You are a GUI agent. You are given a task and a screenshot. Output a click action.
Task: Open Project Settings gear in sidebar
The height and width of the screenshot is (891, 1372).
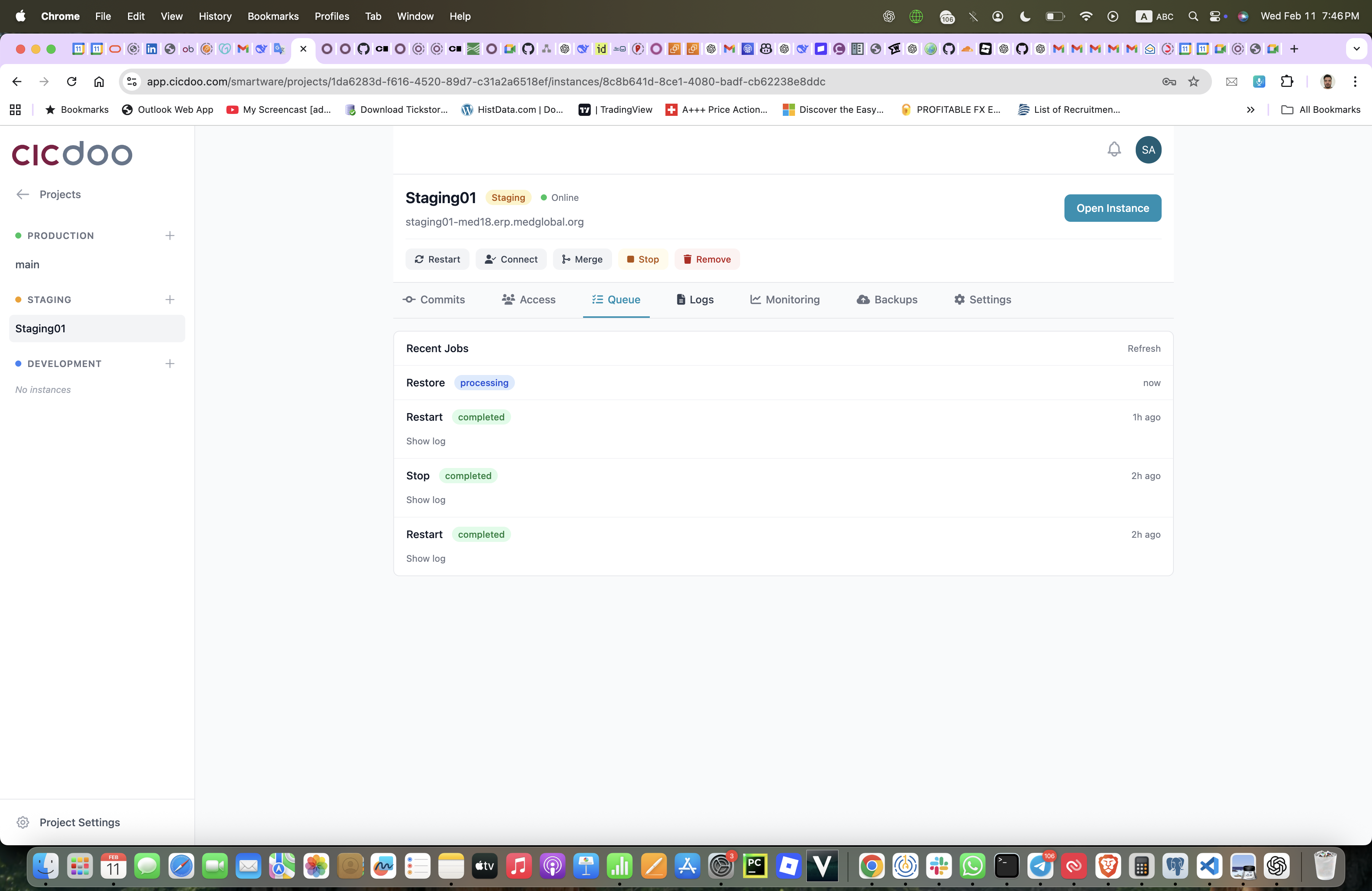click(23, 822)
